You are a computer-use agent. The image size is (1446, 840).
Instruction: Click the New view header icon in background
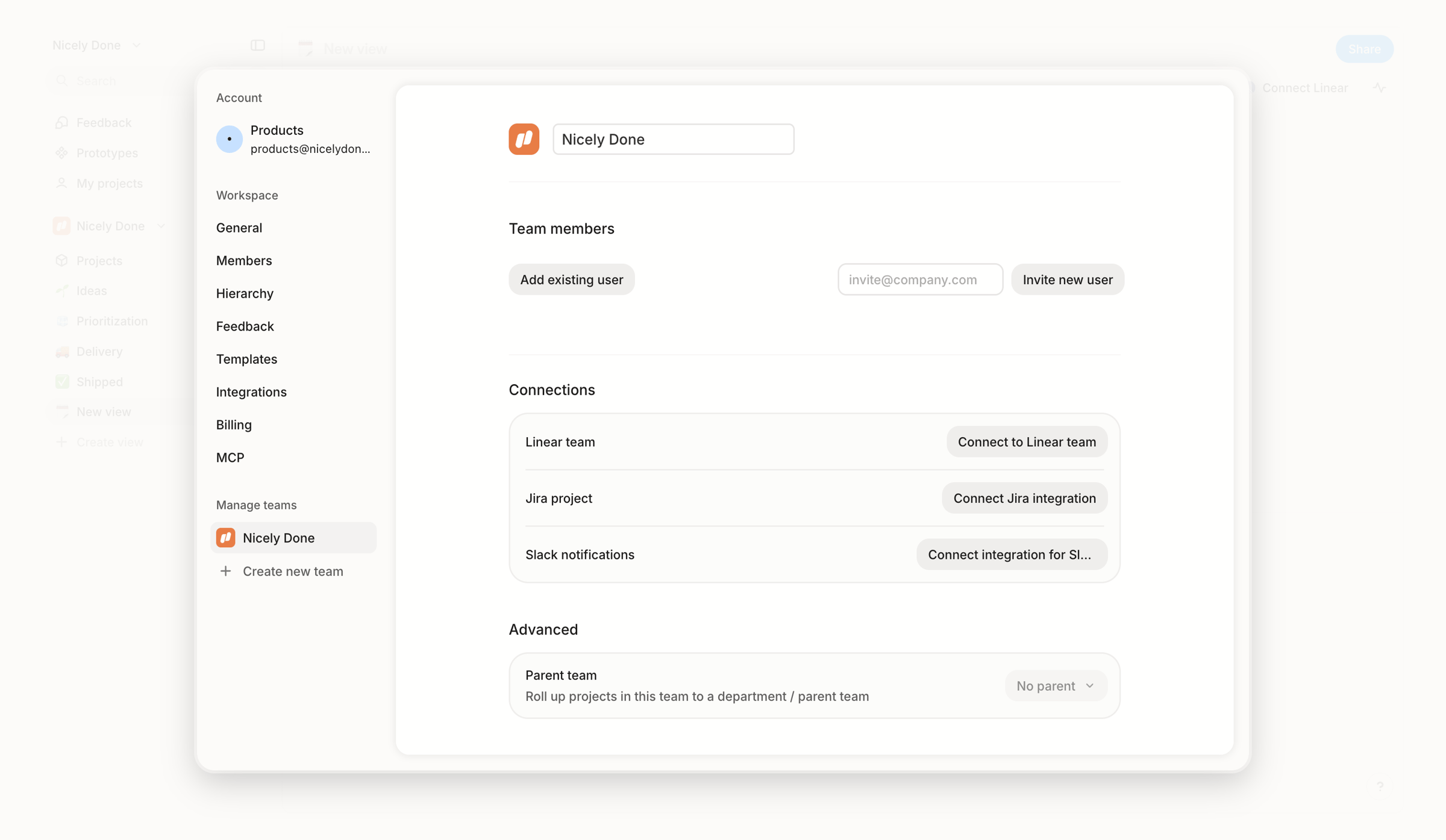306,49
